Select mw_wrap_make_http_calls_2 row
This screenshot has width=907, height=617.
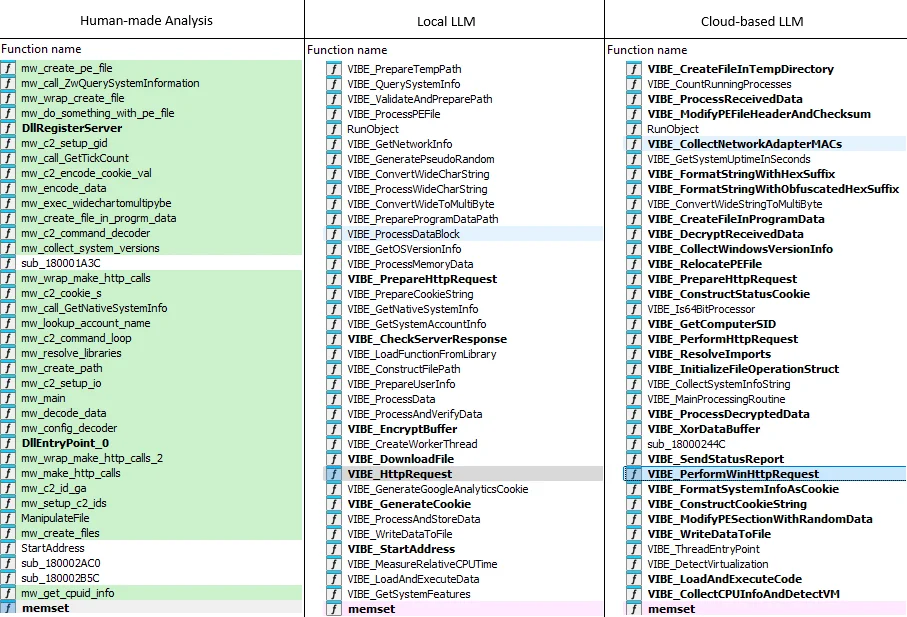coord(151,459)
